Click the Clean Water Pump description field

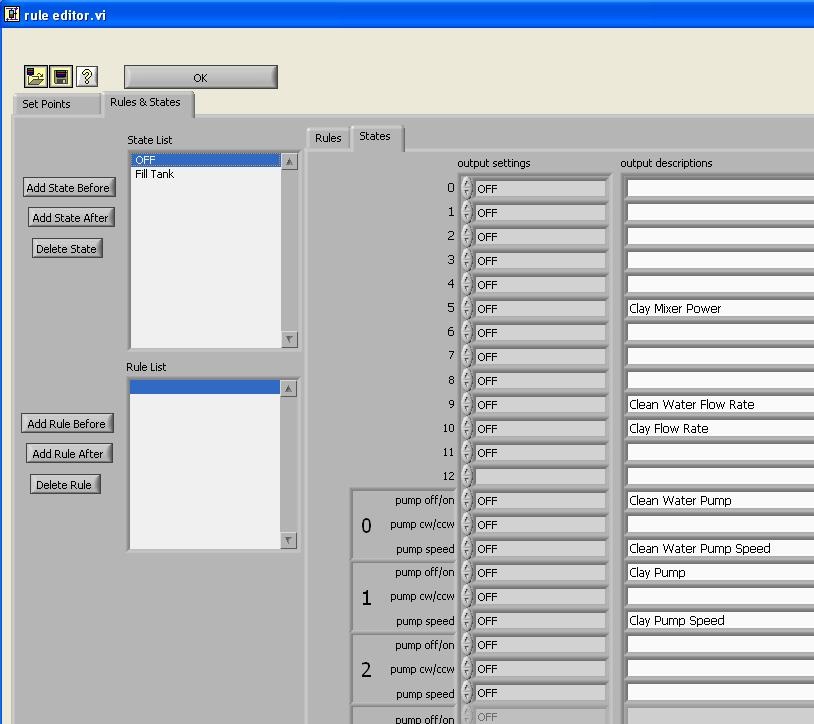pyautogui.click(x=720, y=500)
